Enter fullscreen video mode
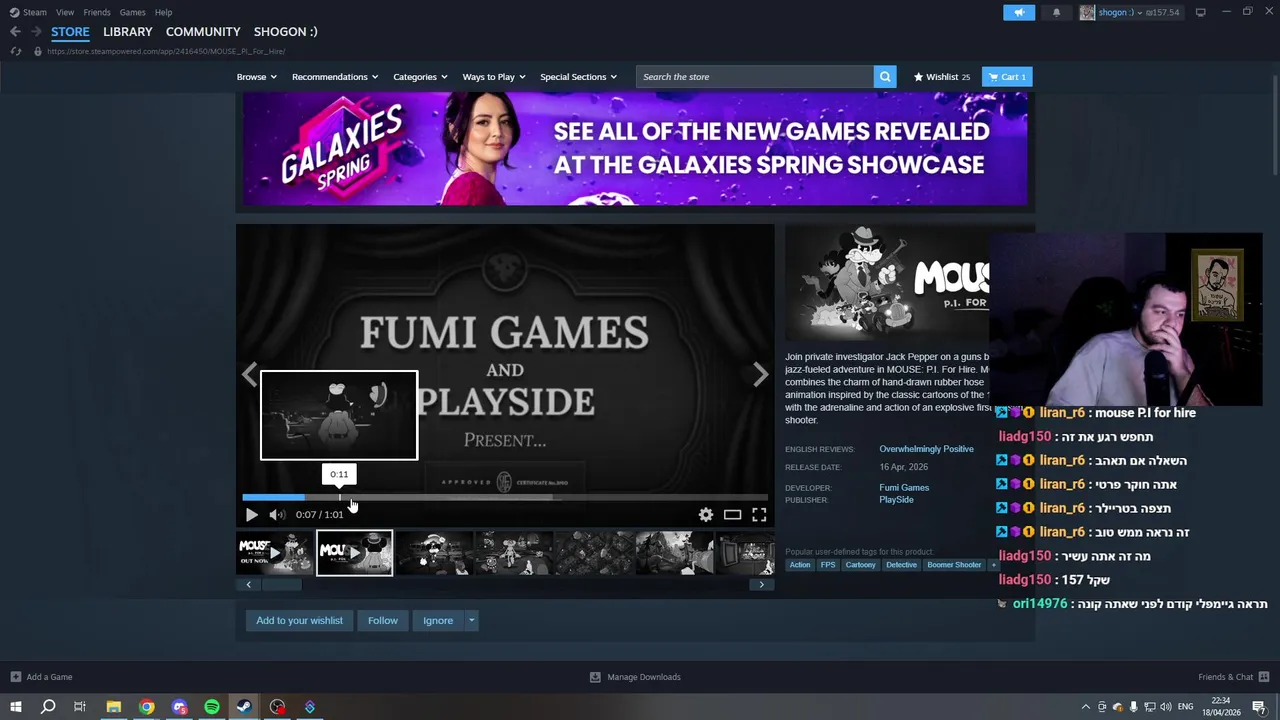 759,514
